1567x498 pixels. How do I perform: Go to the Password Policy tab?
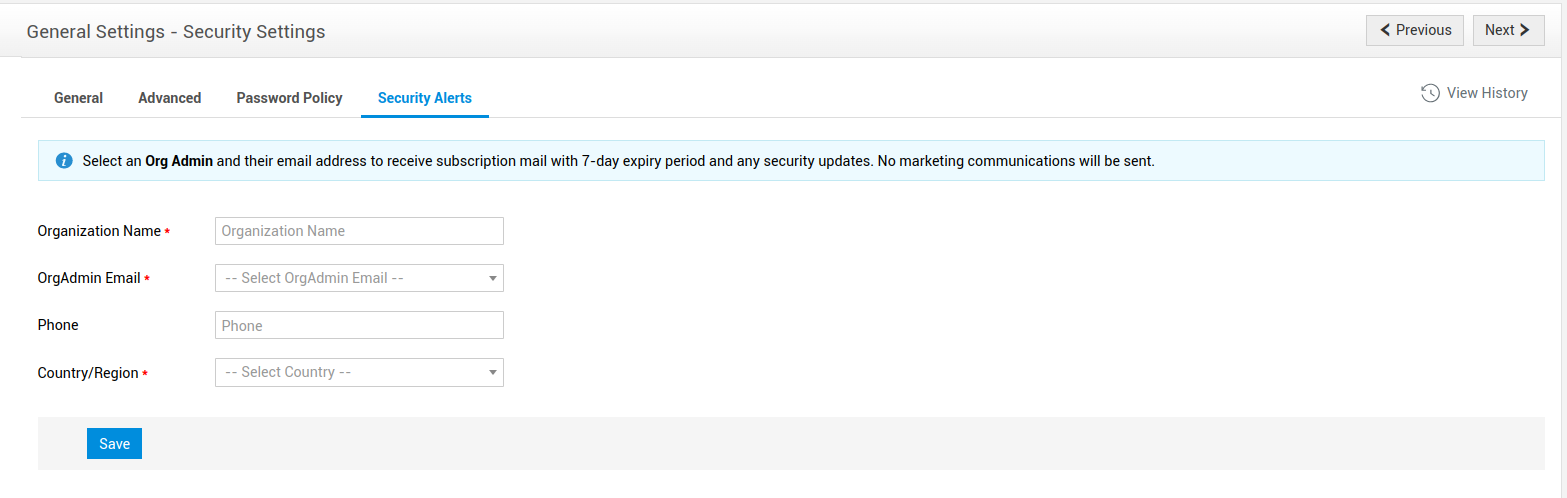[x=289, y=98]
